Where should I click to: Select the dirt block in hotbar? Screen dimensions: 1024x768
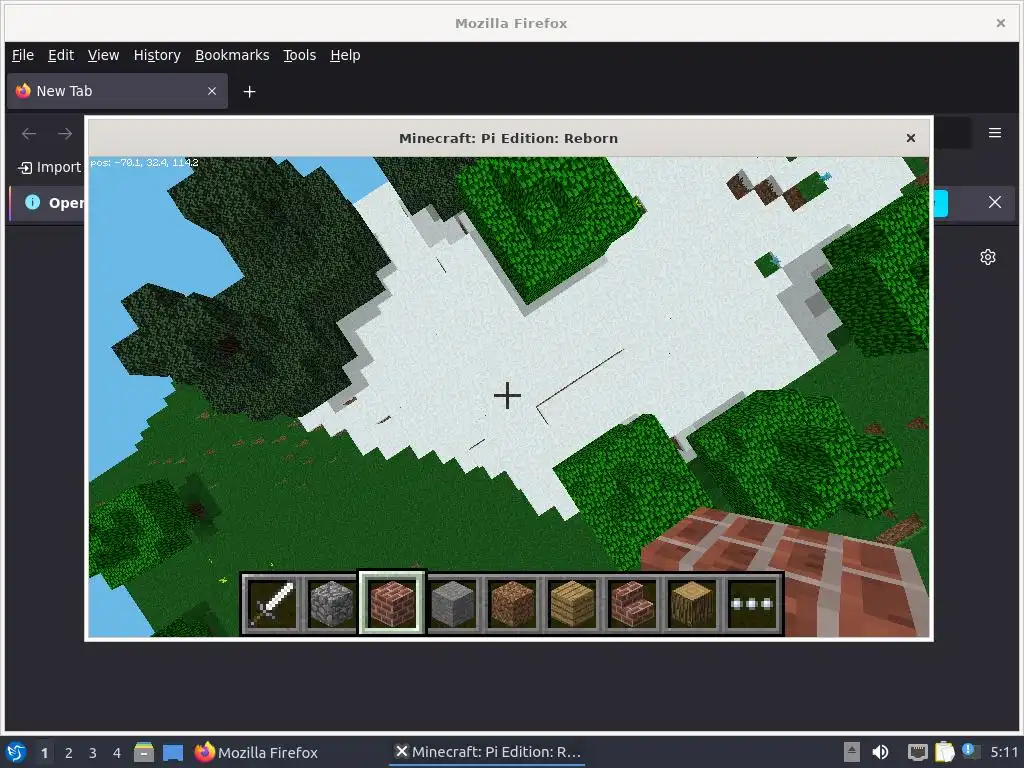pyautogui.click(x=512, y=603)
